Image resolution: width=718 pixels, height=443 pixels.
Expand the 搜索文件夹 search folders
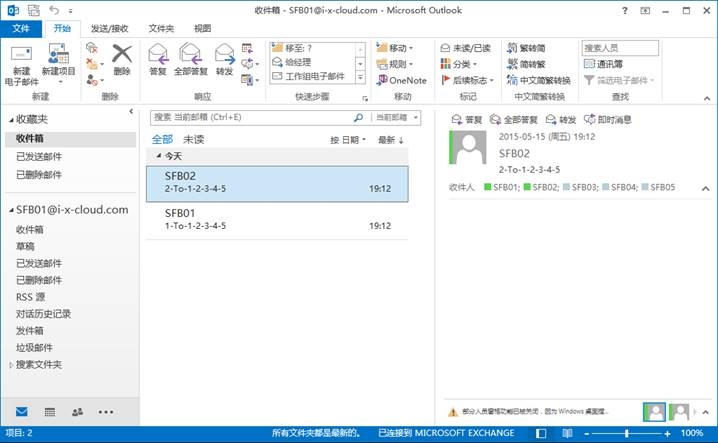[11, 365]
